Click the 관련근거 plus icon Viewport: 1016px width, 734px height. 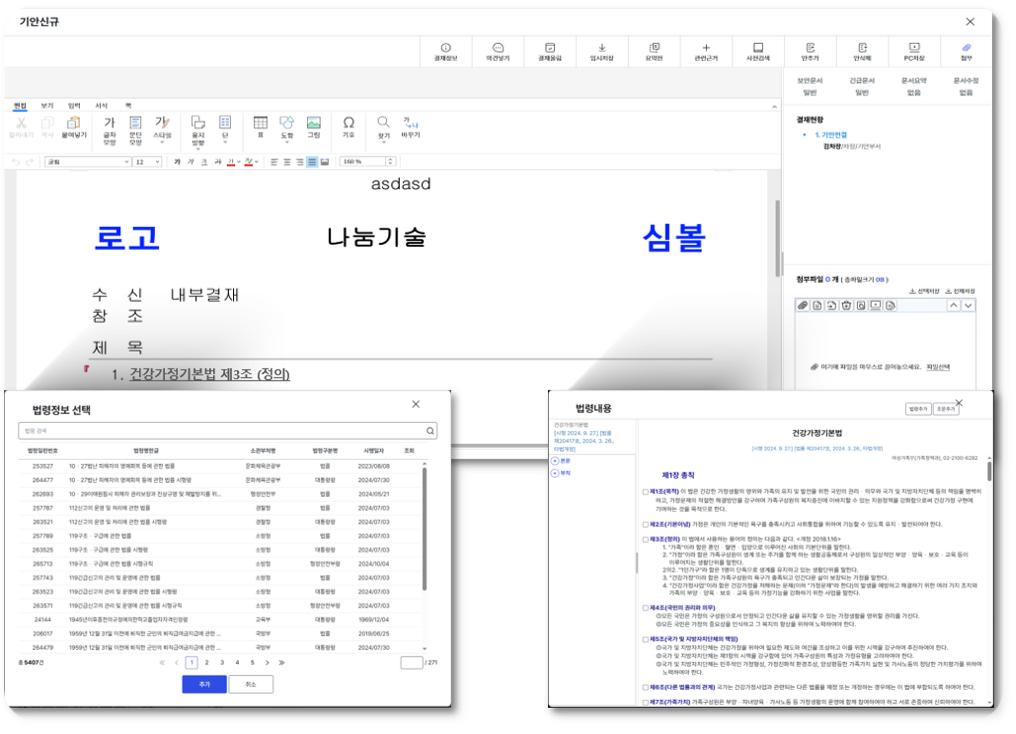tap(706, 48)
